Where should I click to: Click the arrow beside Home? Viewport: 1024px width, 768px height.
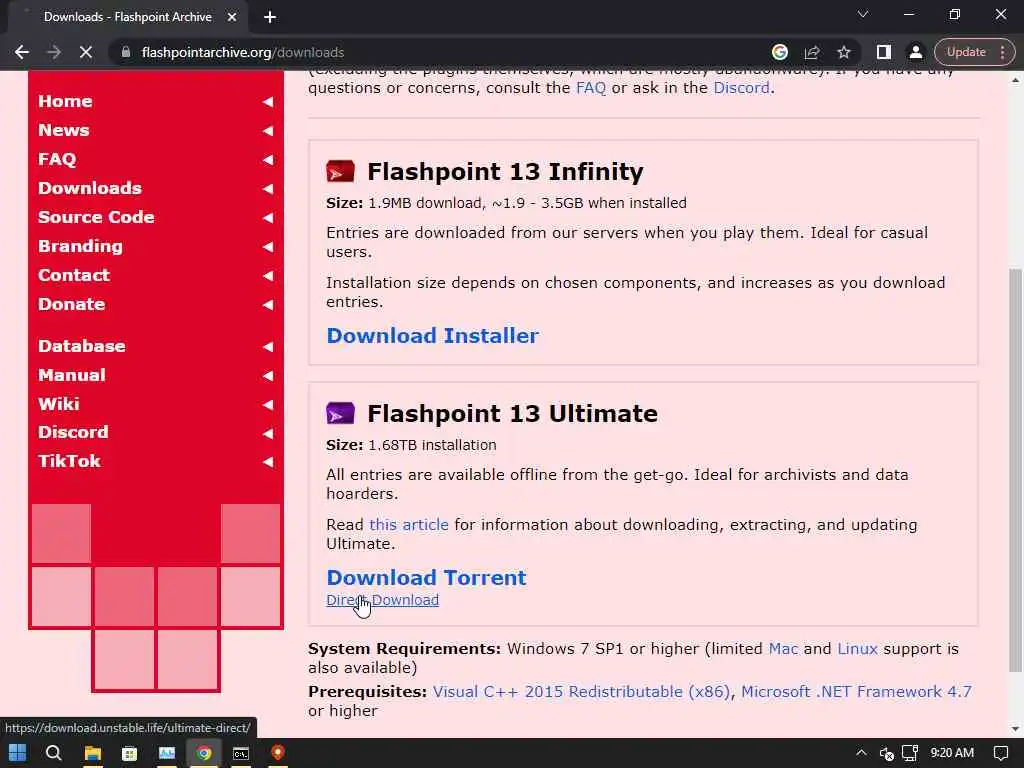click(x=268, y=102)
